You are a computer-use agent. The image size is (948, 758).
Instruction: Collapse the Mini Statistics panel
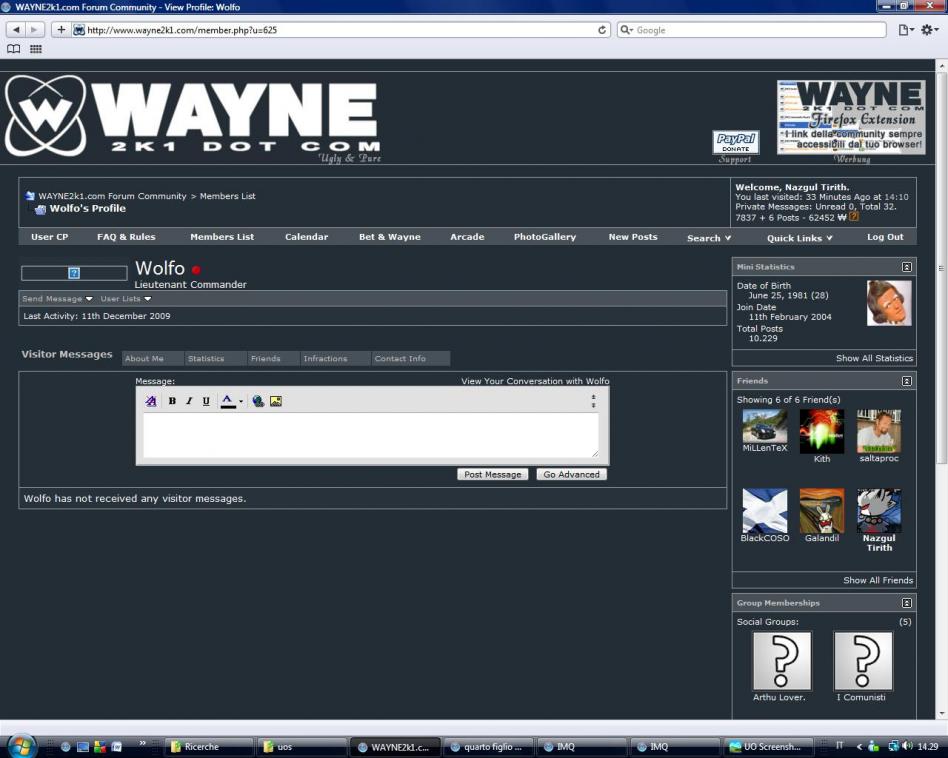pyautogui.click(x=906, y=267)
